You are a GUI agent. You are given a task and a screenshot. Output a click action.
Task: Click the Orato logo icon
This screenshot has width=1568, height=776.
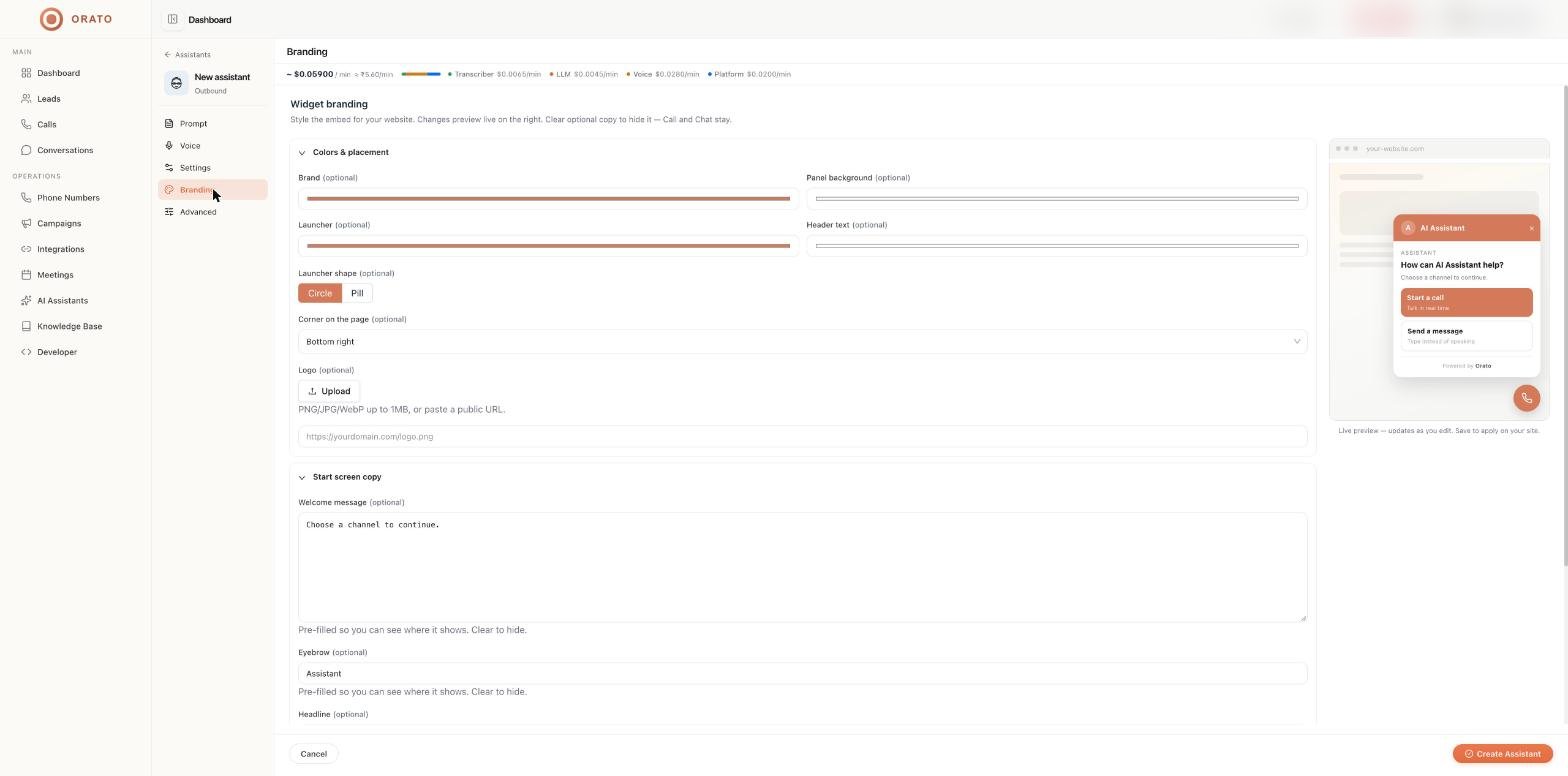[x=51, y=19]
